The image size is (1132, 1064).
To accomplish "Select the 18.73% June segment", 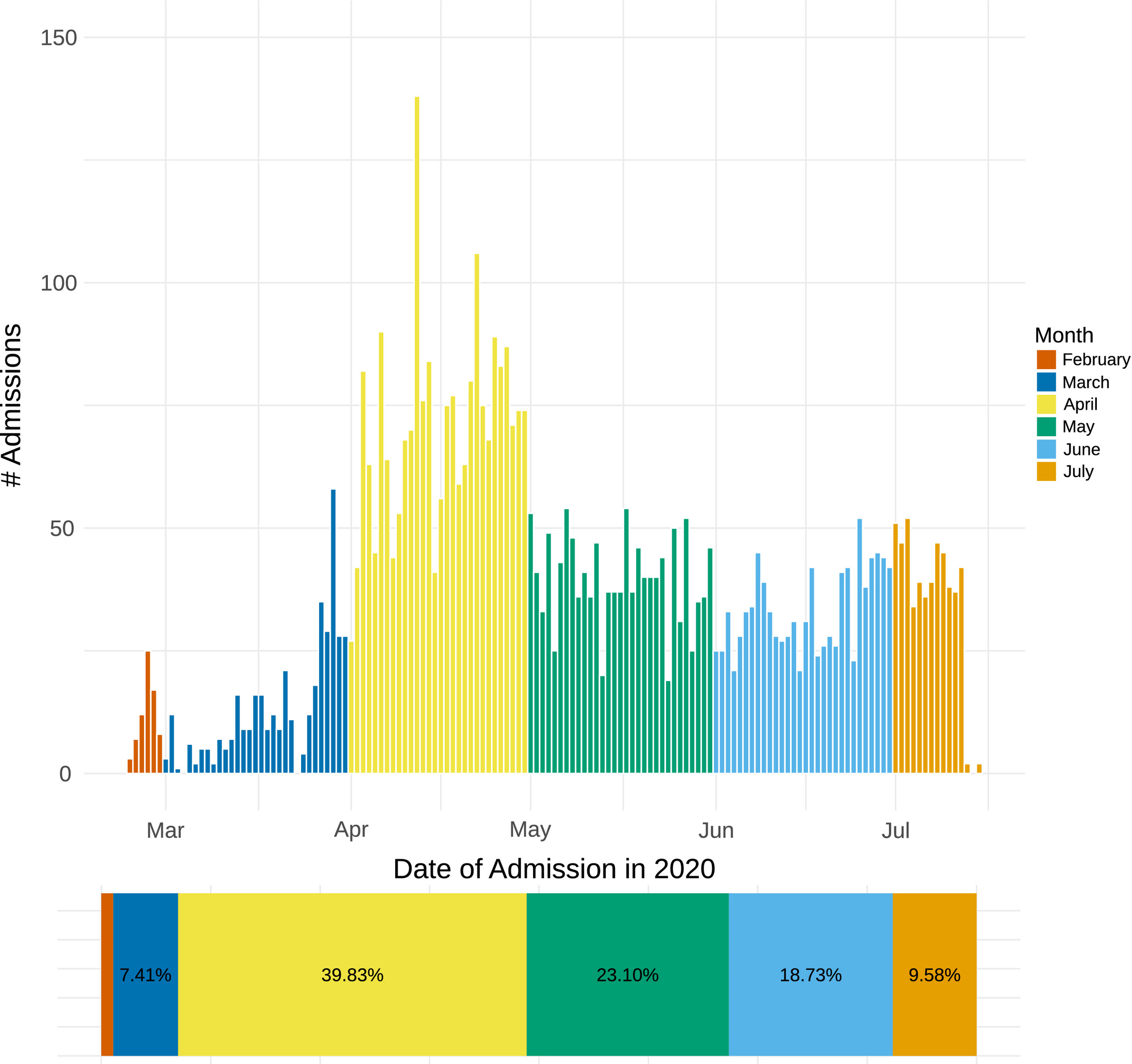I will coord(810,975).
